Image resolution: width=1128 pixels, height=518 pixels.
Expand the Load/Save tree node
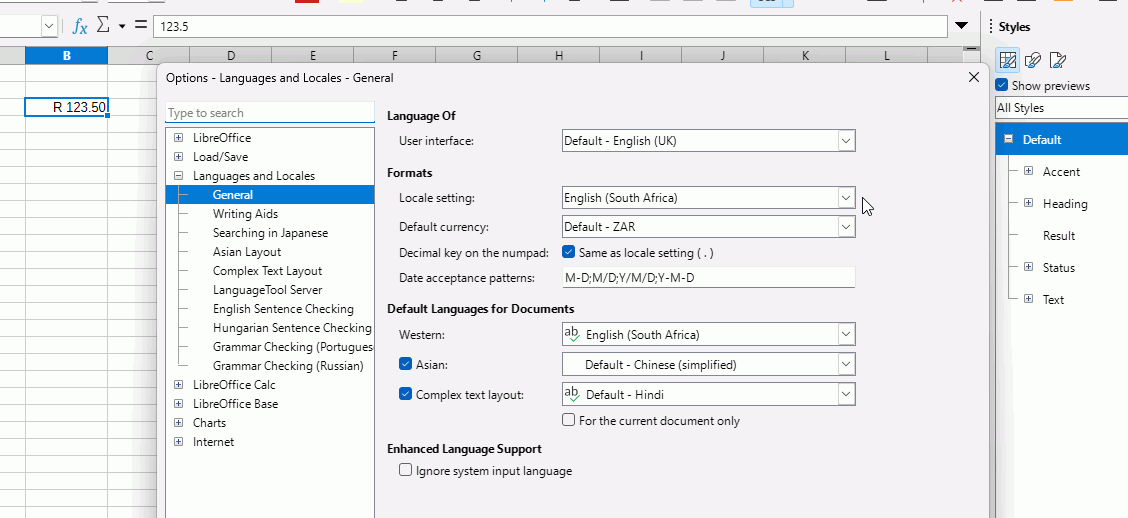pyautogui.click(x=178, y=156)
